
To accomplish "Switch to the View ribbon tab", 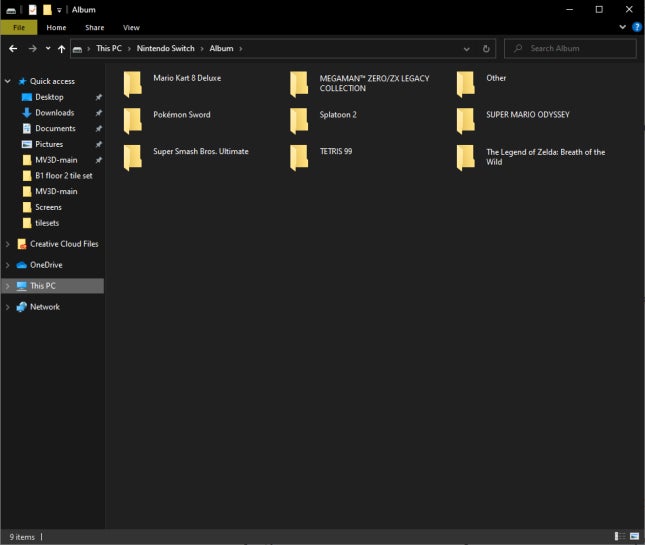I will (131, 28).
